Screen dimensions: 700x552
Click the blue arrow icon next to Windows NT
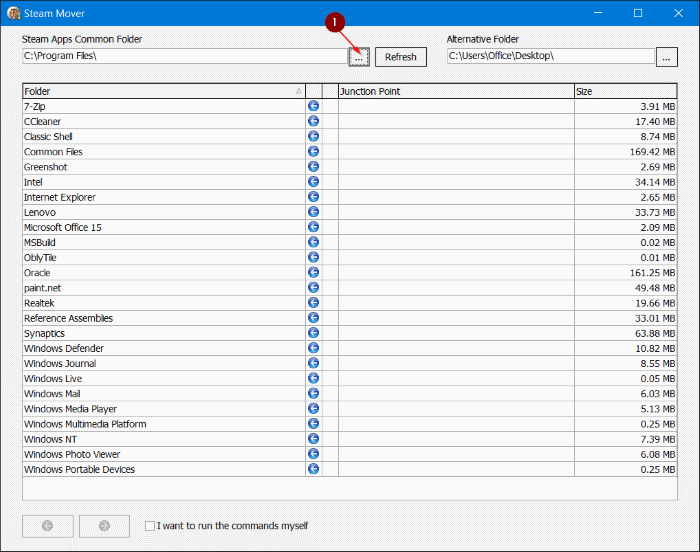click(x=313, y=439)
